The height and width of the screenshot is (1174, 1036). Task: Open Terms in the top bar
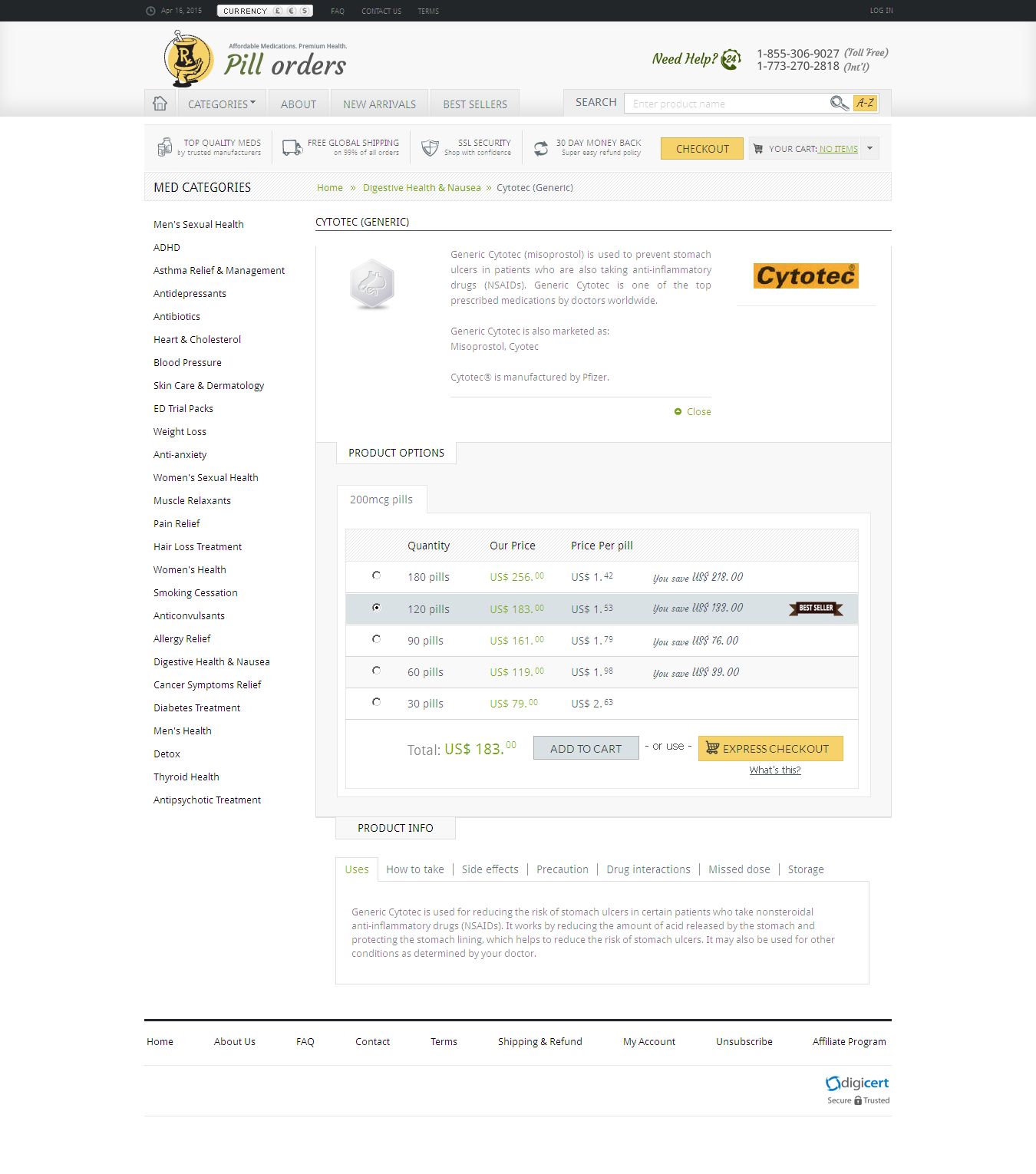click(428, 11)
